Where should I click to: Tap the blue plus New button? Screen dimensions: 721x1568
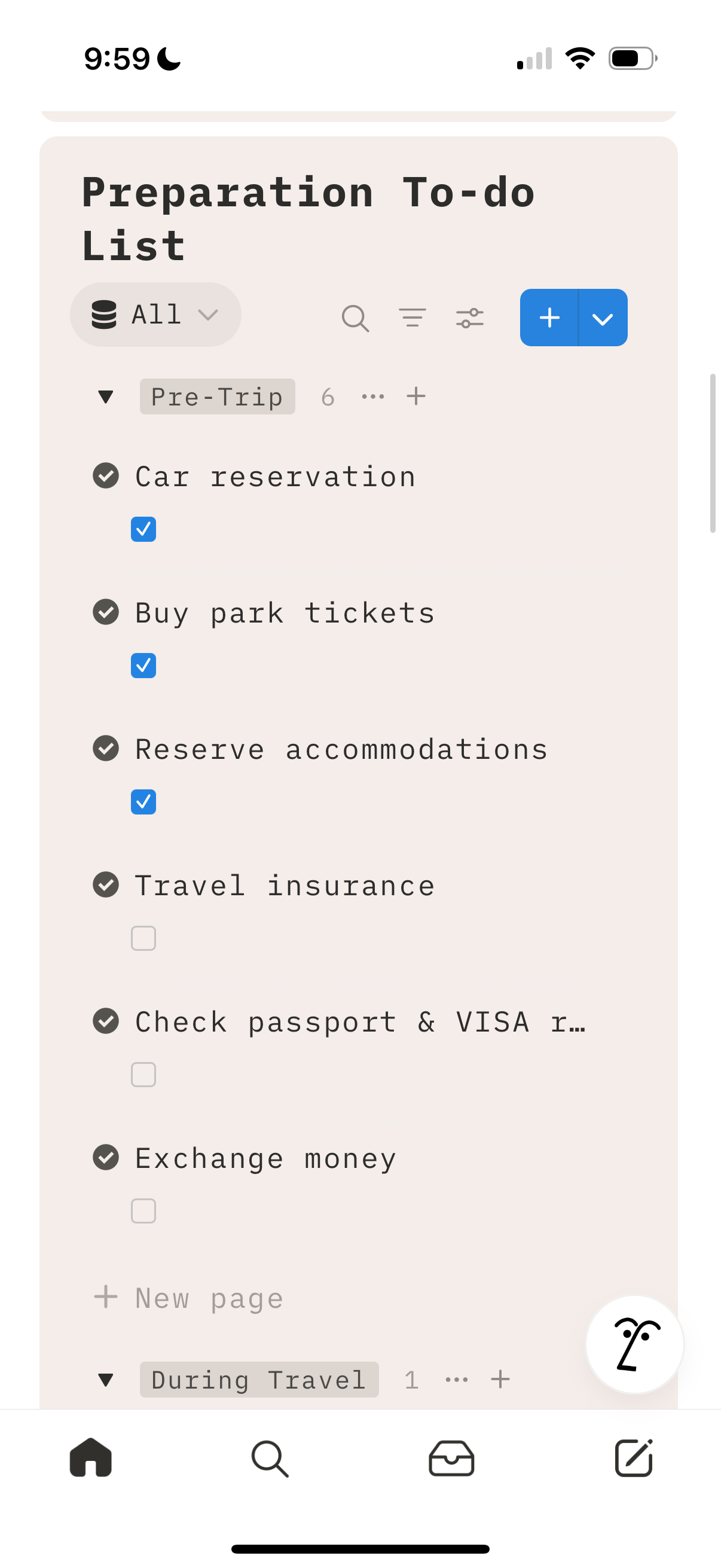[549, 318]
